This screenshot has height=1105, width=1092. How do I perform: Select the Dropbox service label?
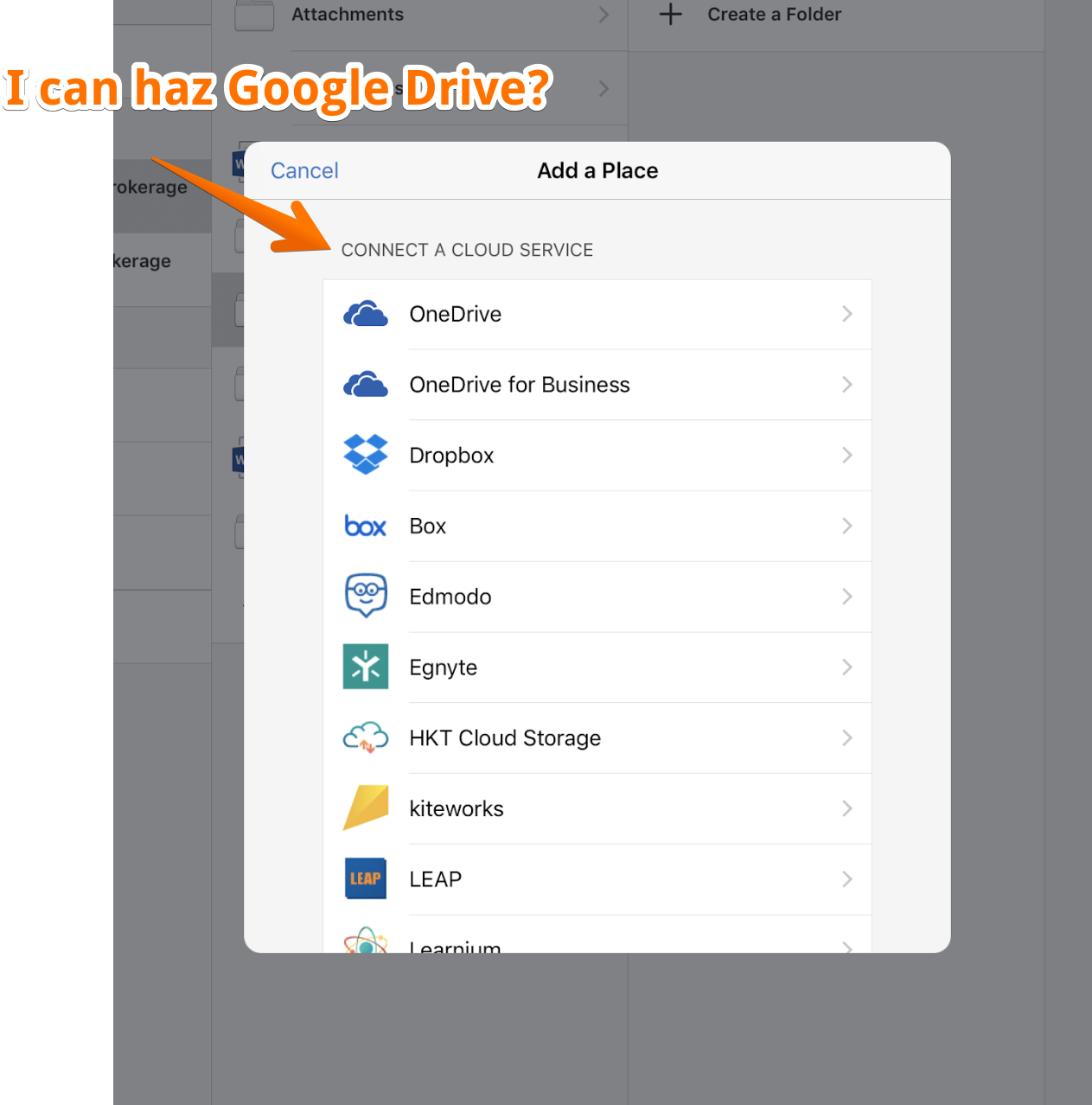[451, 456]
